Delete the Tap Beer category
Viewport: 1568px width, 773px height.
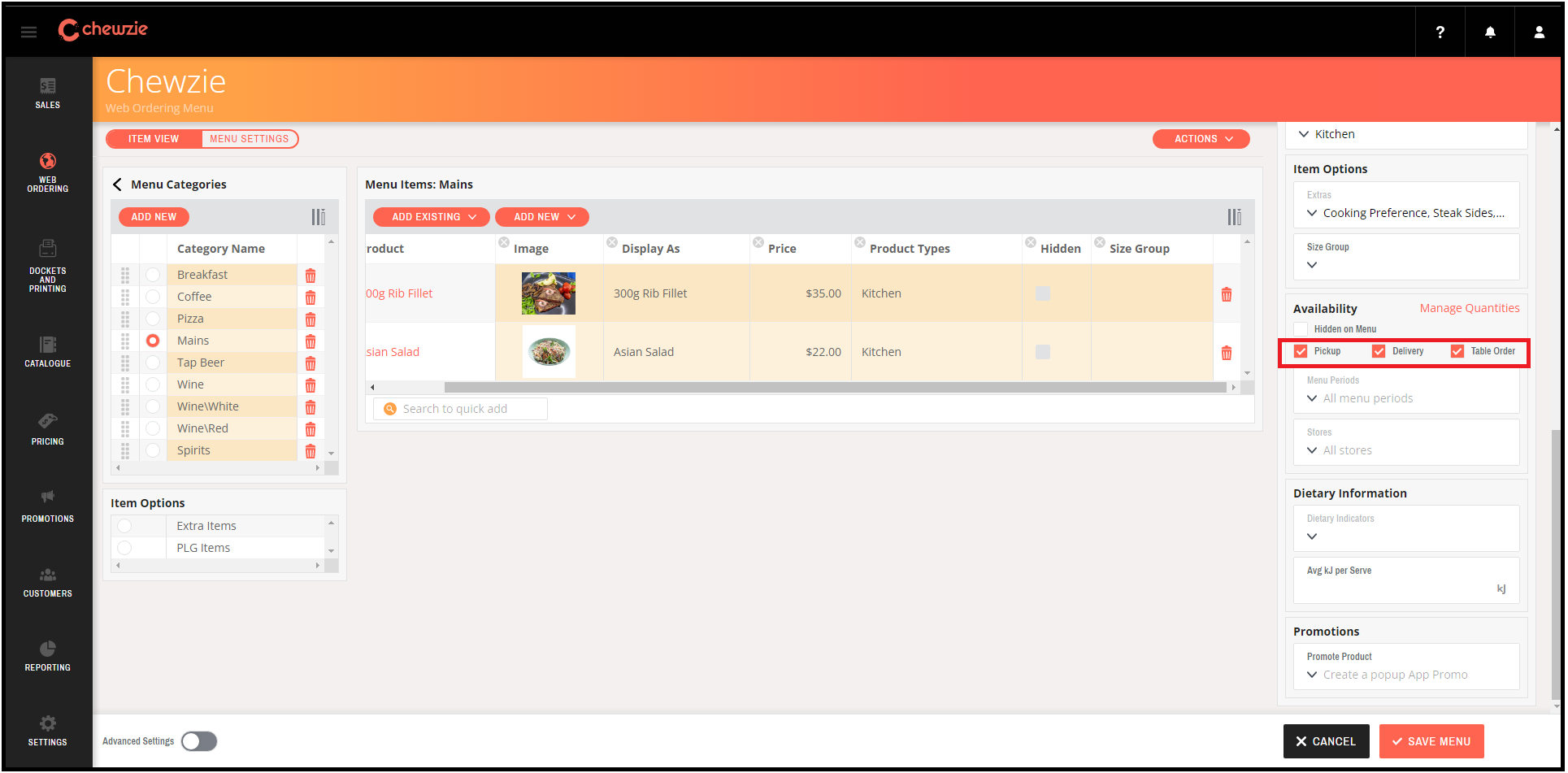[x=311, y=363]
